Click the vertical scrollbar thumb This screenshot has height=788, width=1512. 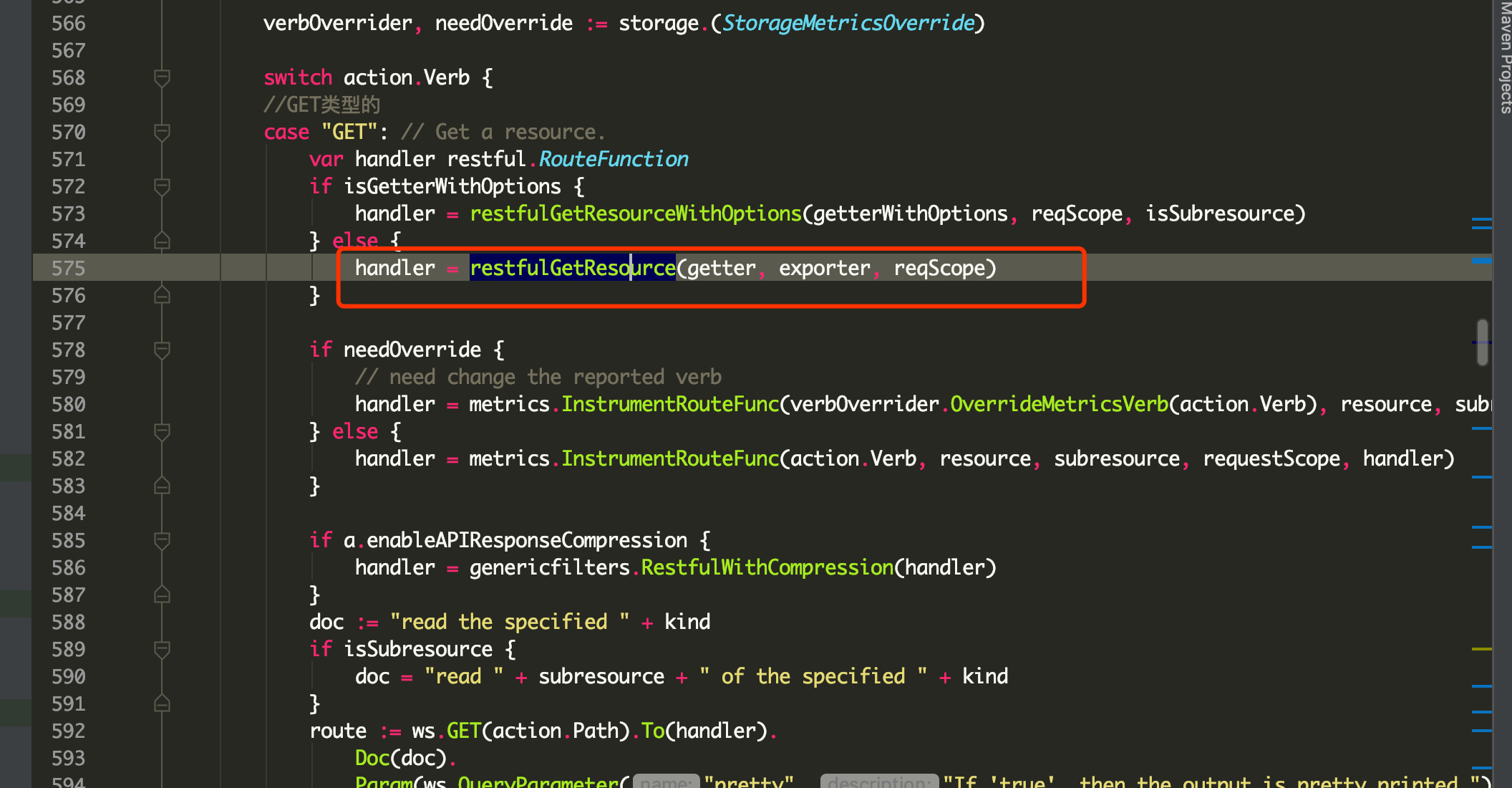click(1482, 342)
